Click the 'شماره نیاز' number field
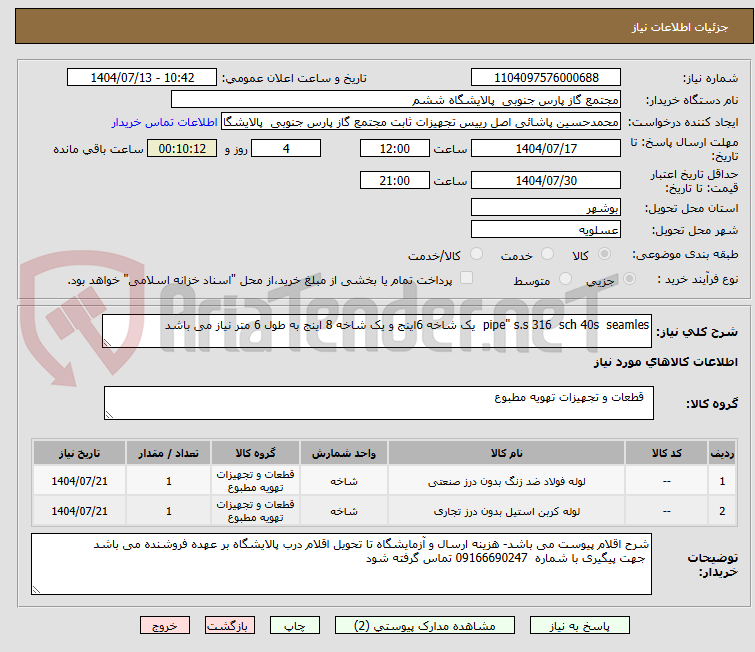This screenshot has height=652, width=755. pyautogui.click(x=545, y=78)
